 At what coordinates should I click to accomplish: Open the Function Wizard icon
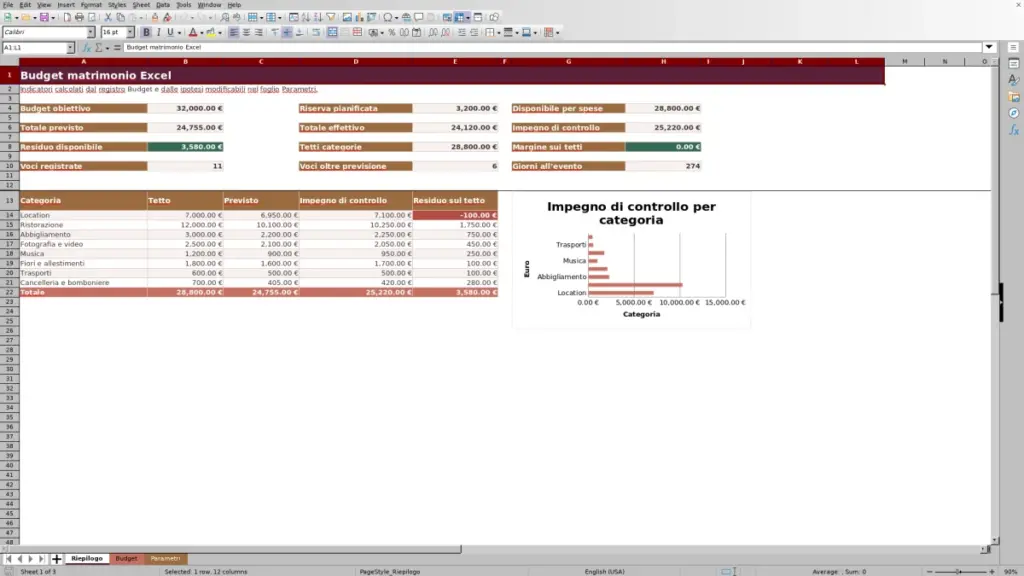(87, 48)
